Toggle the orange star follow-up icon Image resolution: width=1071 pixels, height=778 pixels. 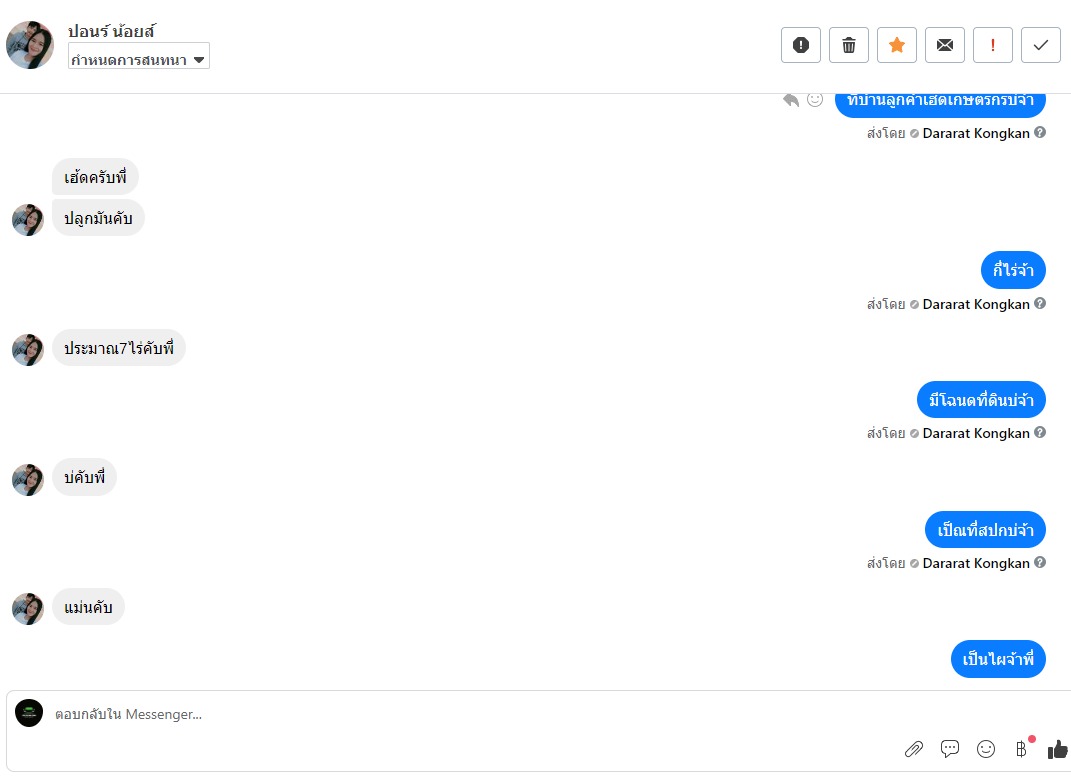[897, 45]
